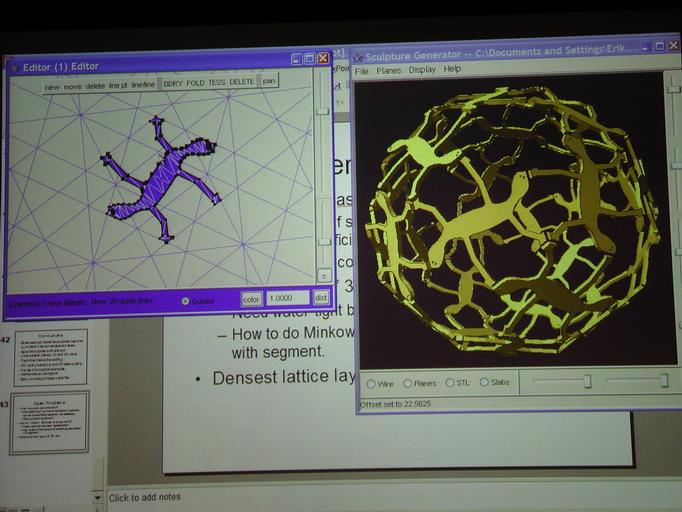Click the 1.0000 distance input field
The image size is (682, 512).
click(x=287, y=298)
